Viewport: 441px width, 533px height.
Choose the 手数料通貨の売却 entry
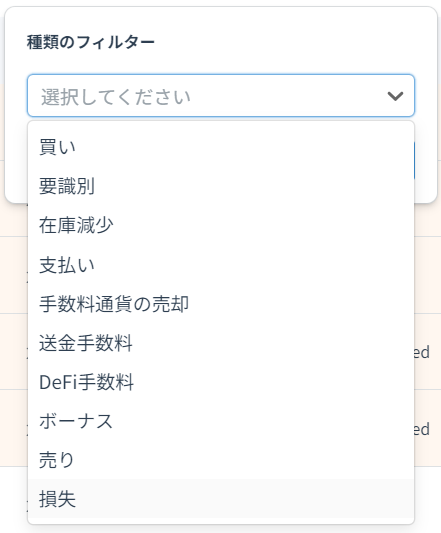click(221, 304)
